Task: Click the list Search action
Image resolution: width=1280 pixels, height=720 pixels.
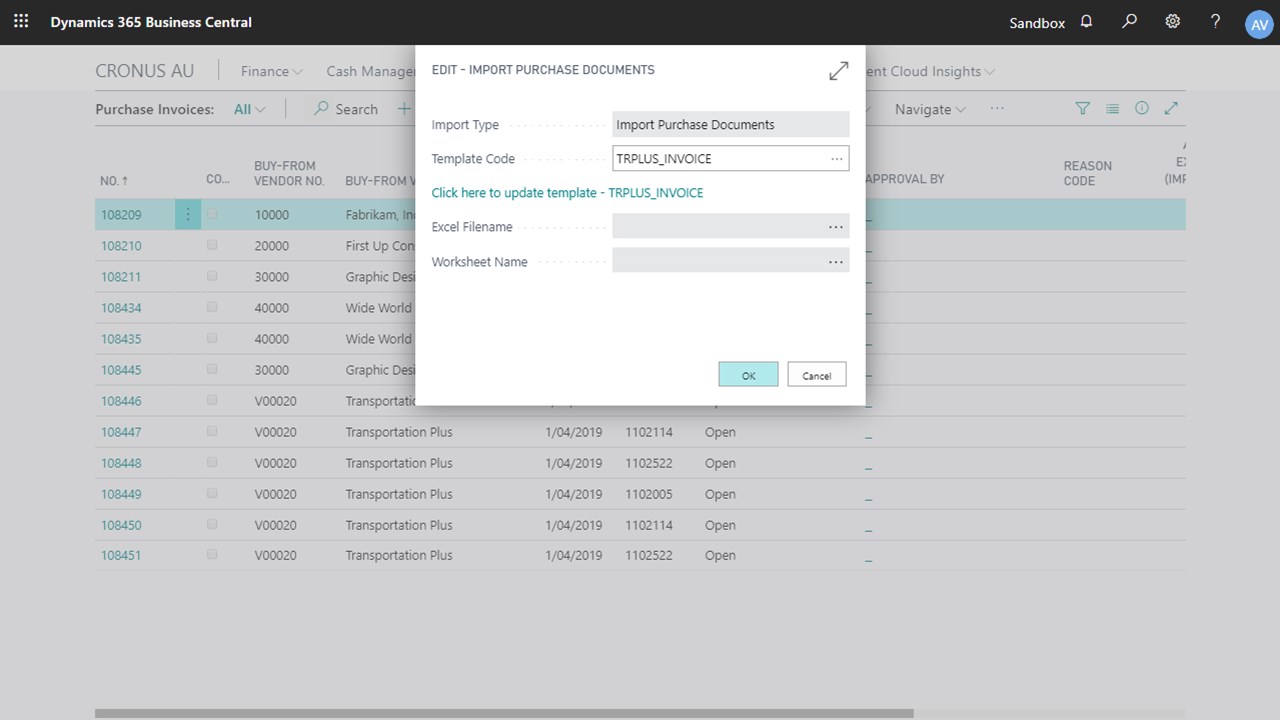Action: click(x=346, y=109)
